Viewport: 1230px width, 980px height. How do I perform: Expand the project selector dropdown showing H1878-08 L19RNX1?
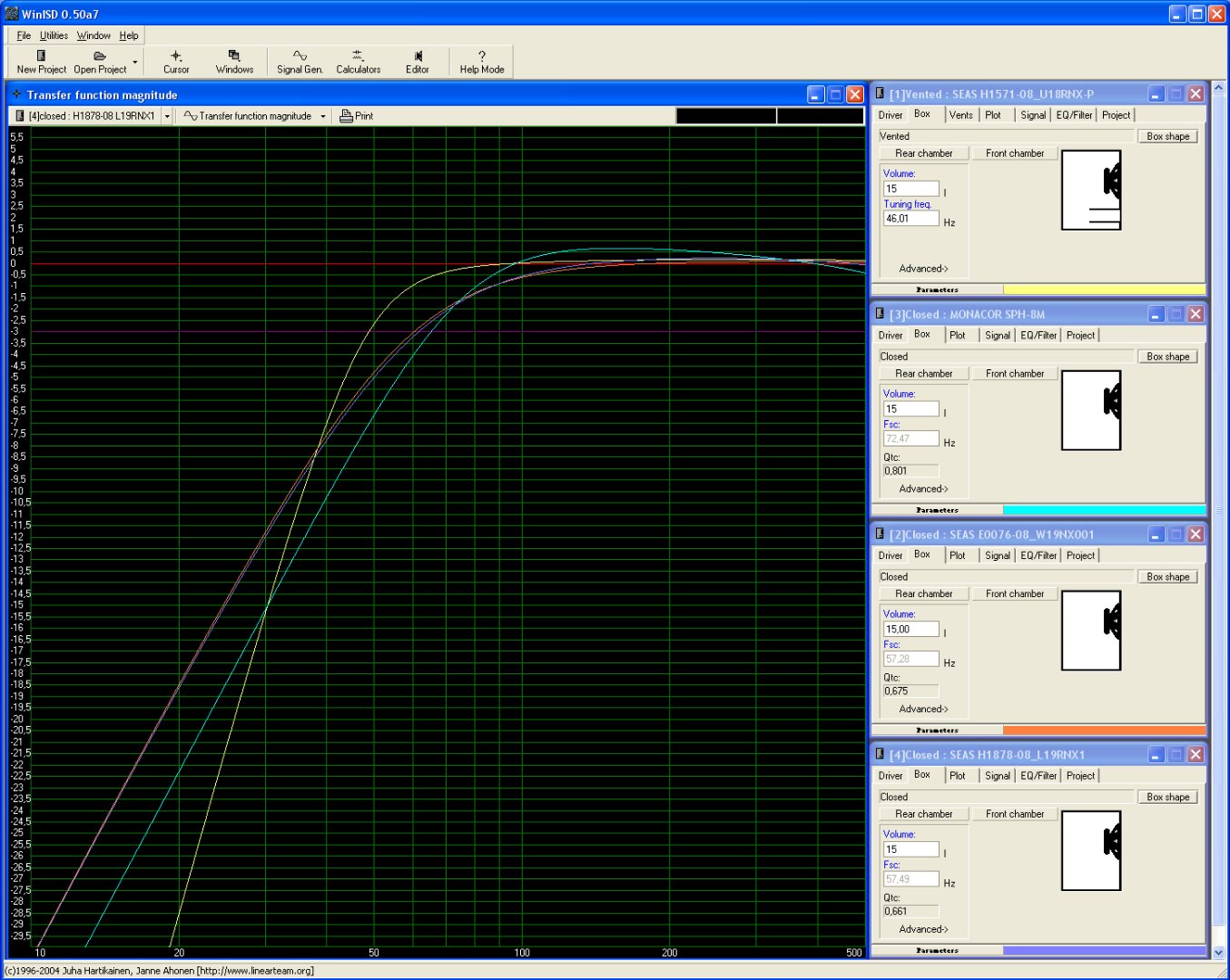pyautogui.click(x=167, y=116)
